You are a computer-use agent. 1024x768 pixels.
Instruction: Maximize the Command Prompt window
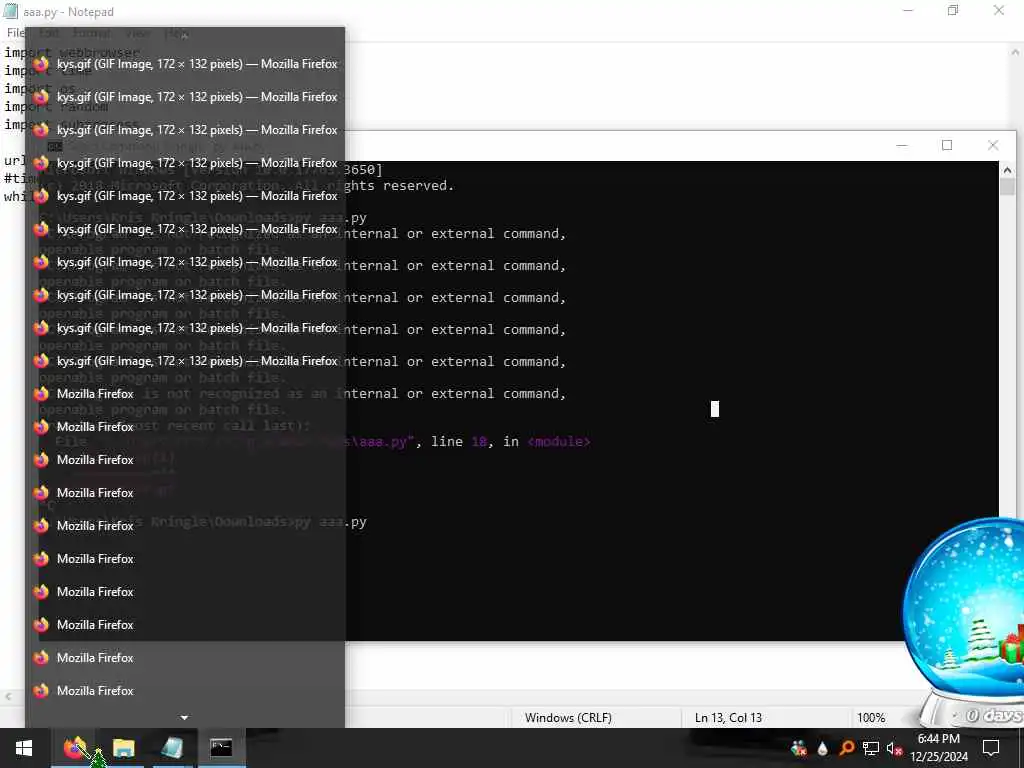tap(947, 145)
